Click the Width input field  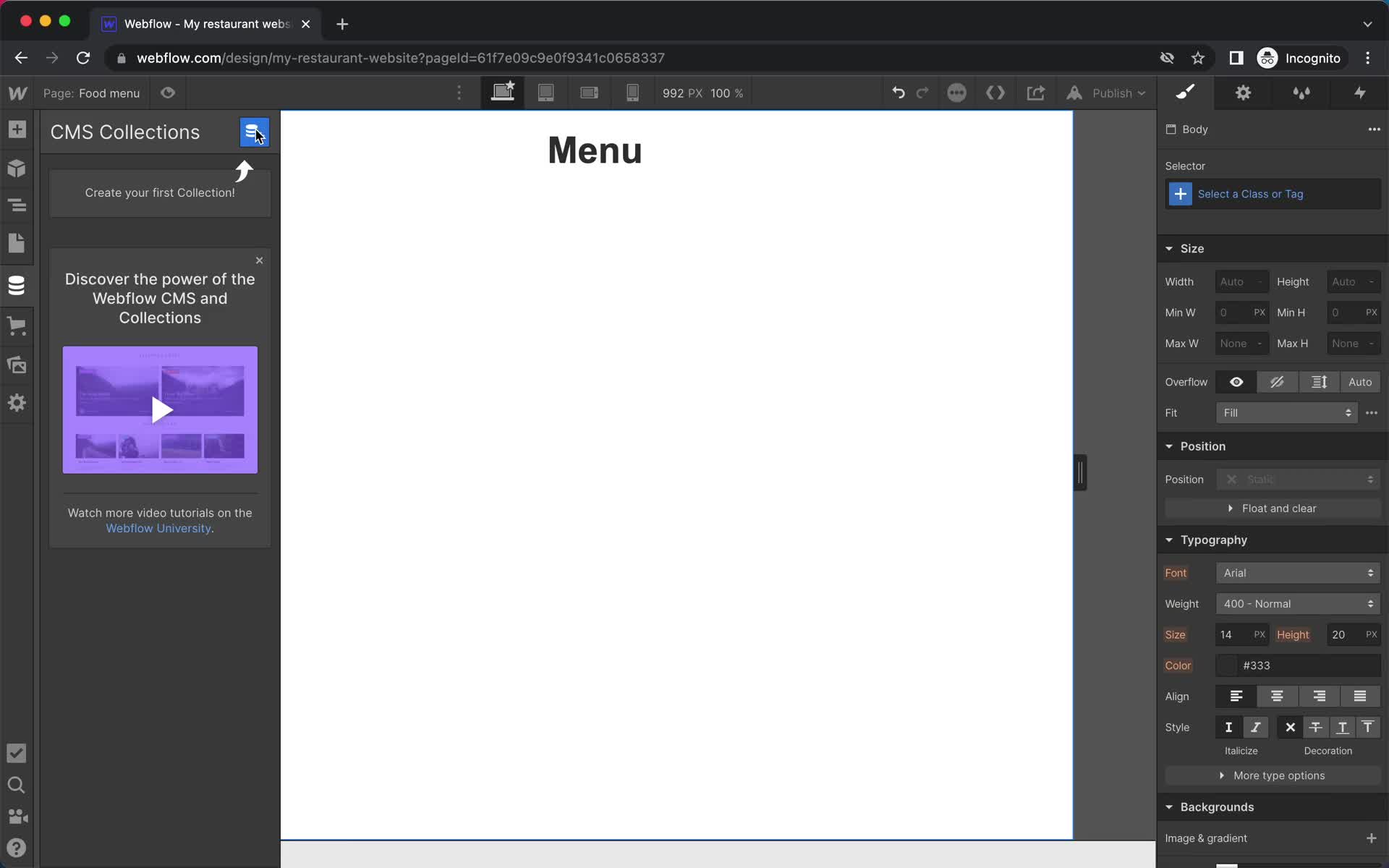coord(1241,282)
